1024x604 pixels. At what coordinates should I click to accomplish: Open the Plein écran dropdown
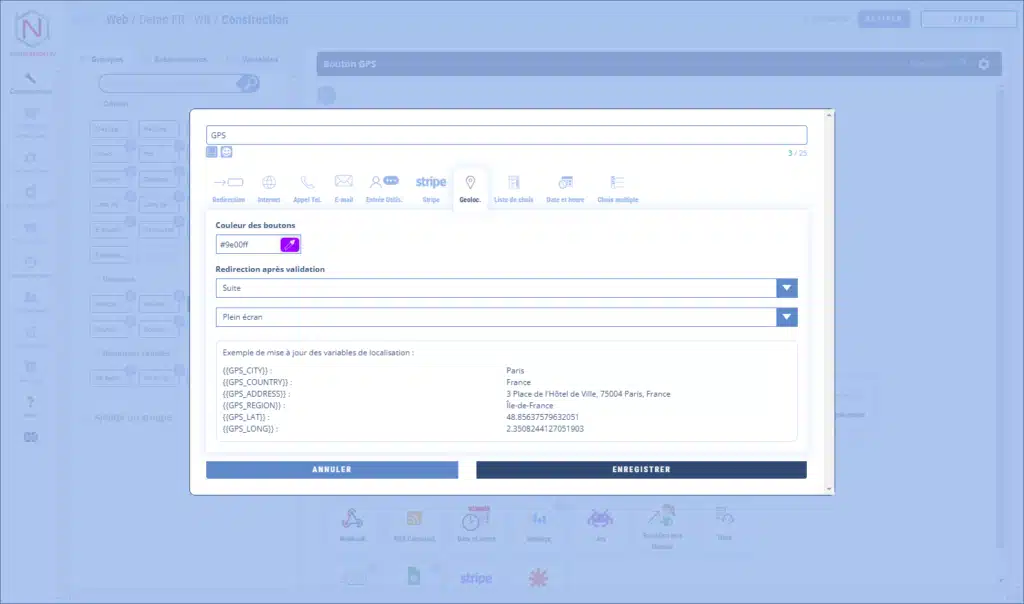pos(787,317)
